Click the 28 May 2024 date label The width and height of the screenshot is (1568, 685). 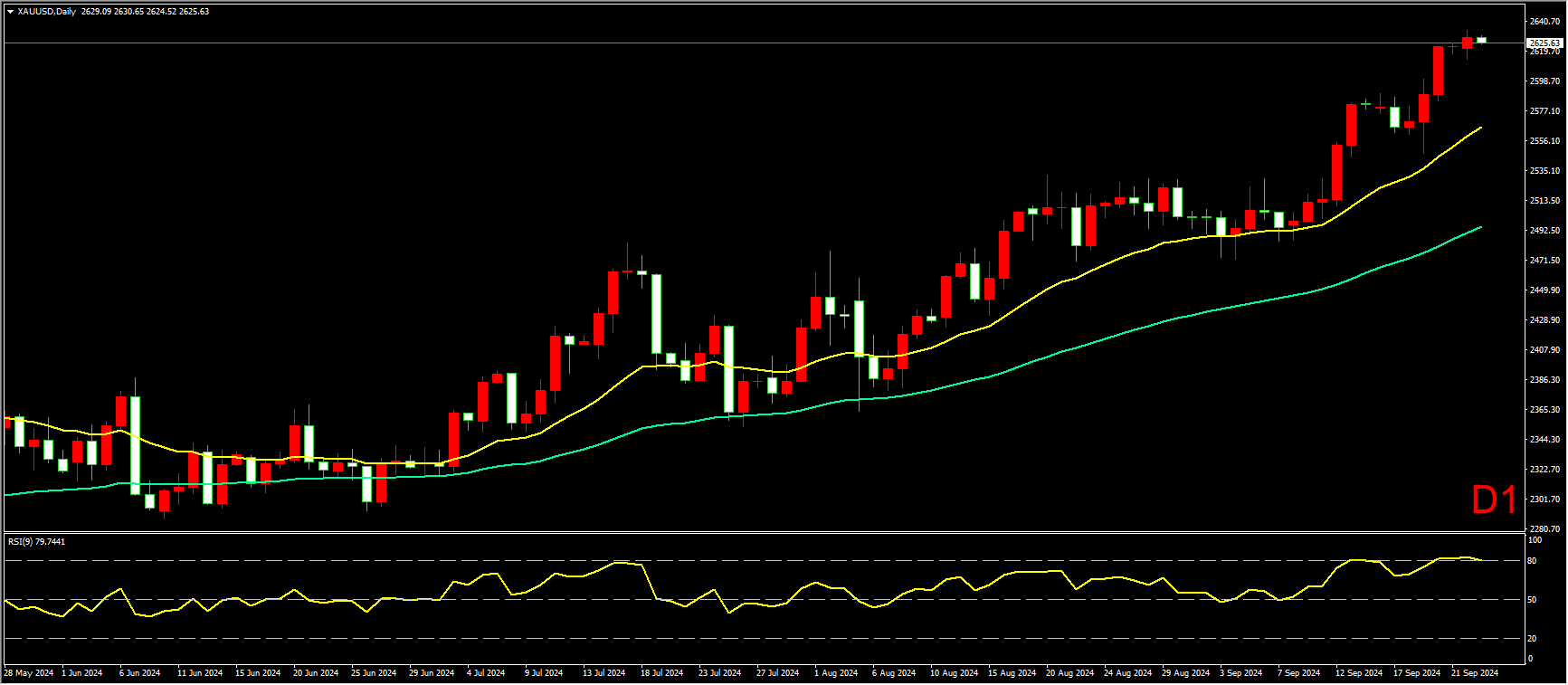(x=29, y=673)
